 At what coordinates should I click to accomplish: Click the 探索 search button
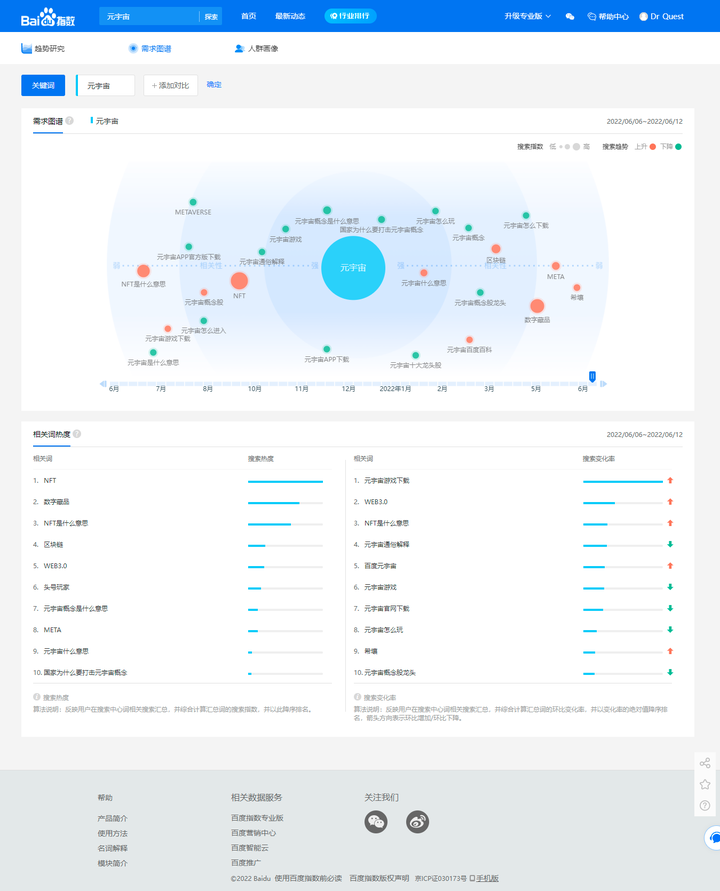point(211,17)
